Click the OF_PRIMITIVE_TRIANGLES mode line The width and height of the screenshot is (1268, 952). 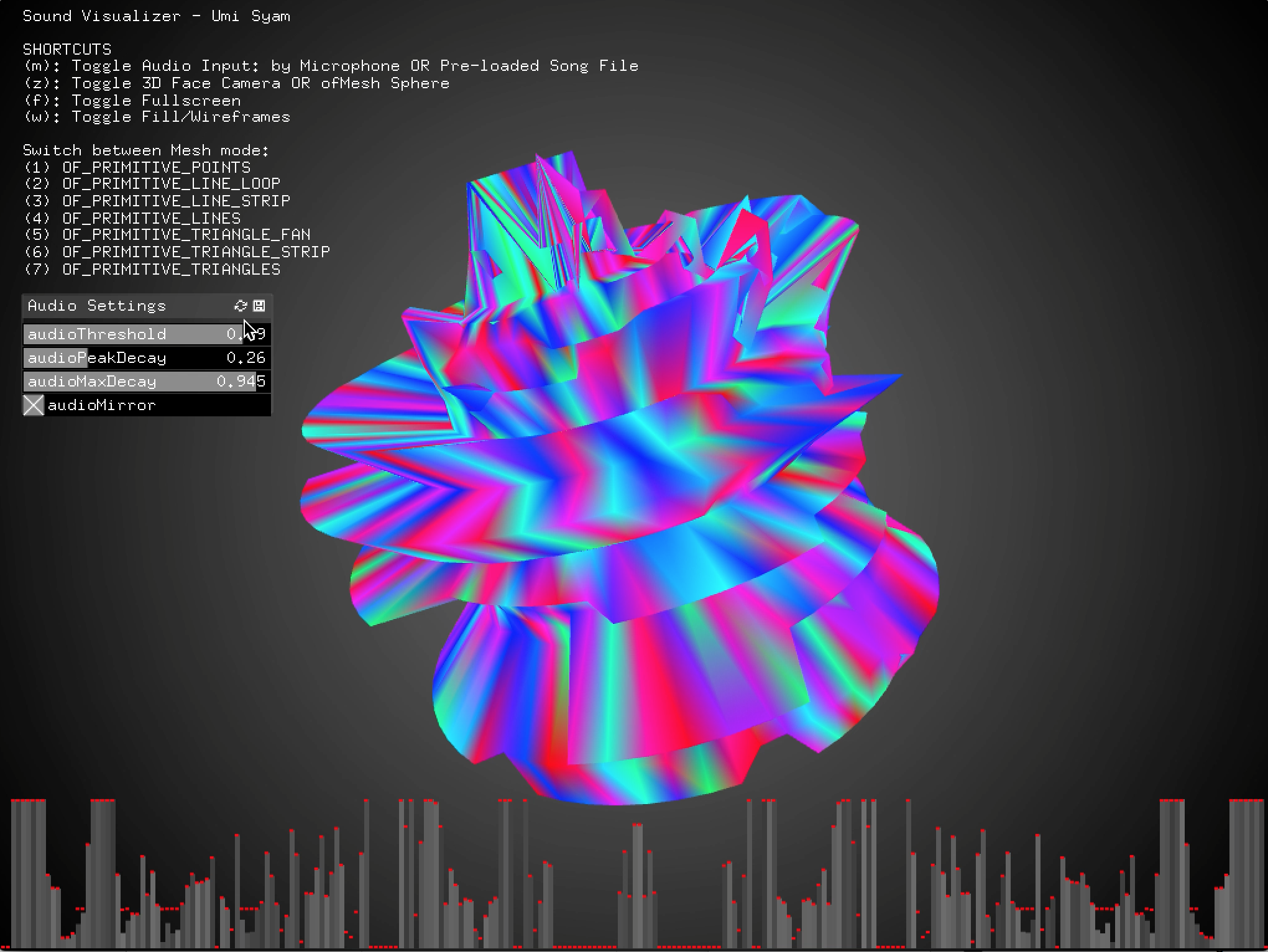click(152, 269)
